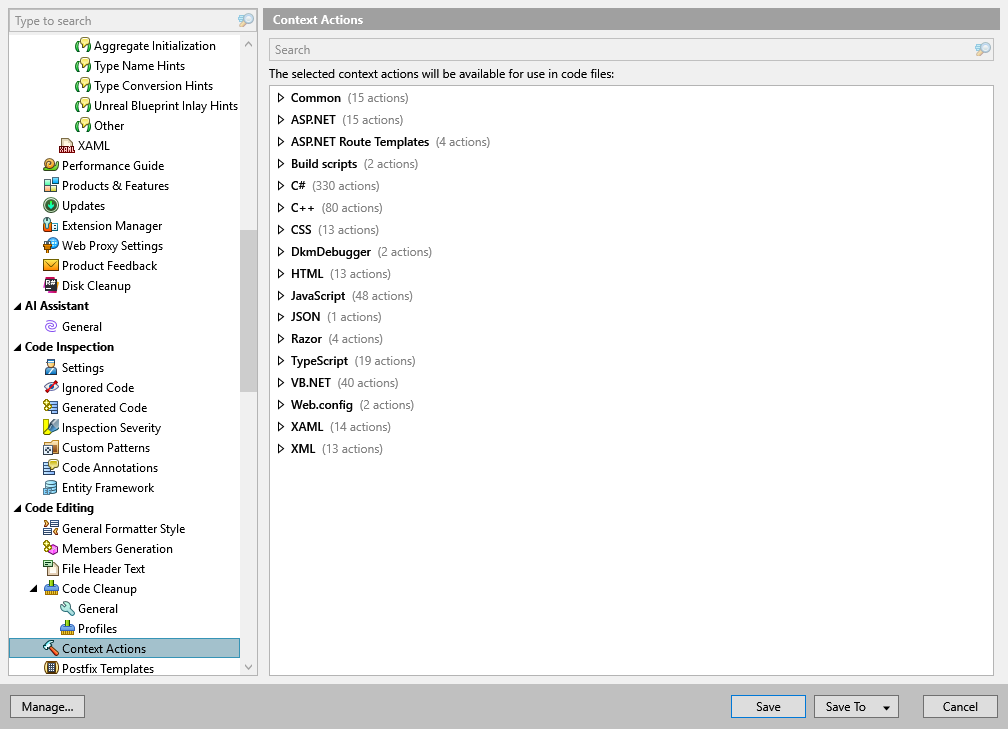Image resolution: width=1008 pixels, height=729 pixels.
Task: Expand the ASP.NET actions group
Action: pyautogui.click(x=280, y=120)
